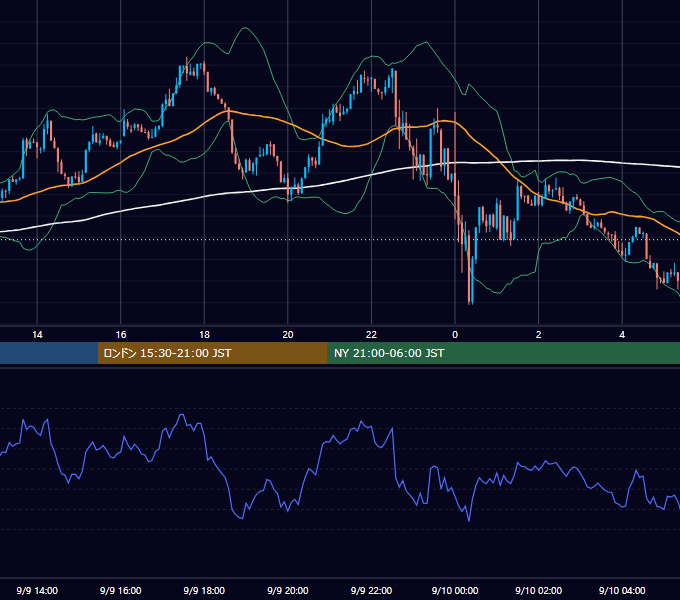The height and width of the screenshot is (600, 680).
Task: Click the 22 hour label on price chart axis
Action: pyautogui.click(x=371, y=335)
